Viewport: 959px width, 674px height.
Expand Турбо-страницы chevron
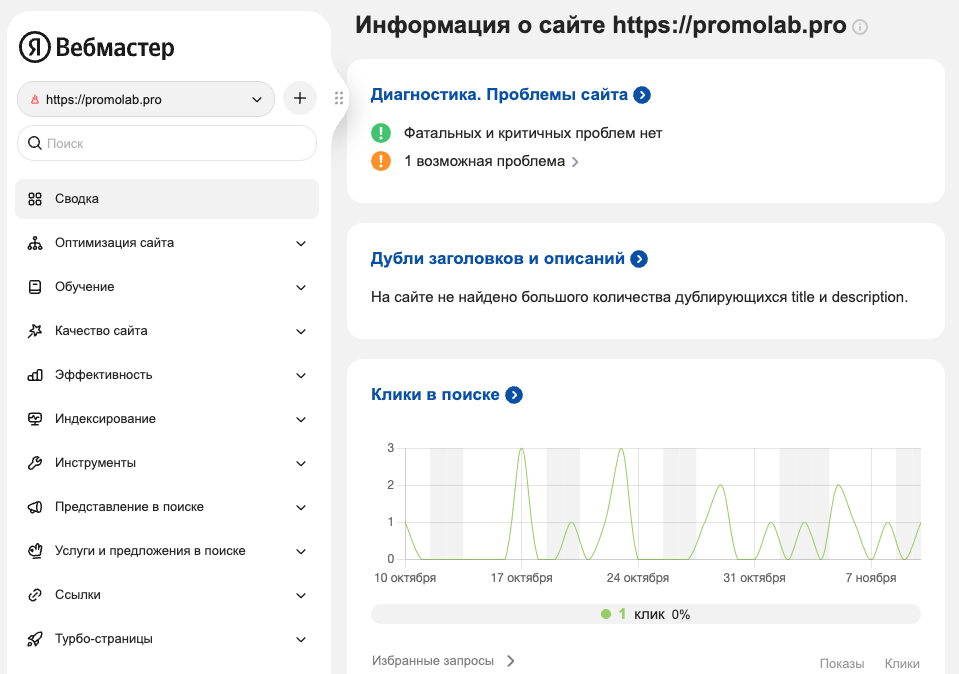point(301,640)
